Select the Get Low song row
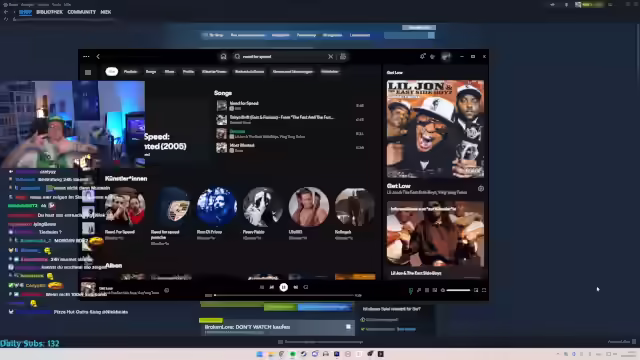This screenshot has width=640, height=360. point(290,133)
